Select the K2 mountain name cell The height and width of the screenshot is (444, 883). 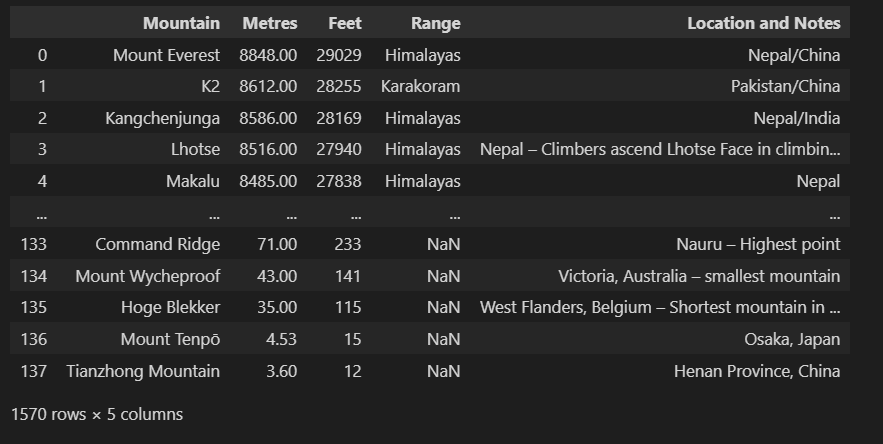(210, 87)
